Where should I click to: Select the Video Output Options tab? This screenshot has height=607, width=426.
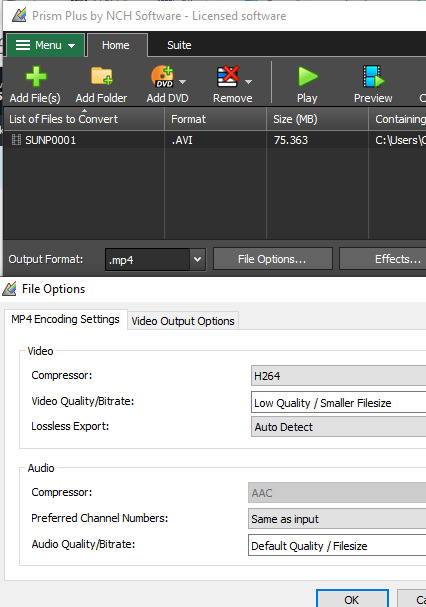point(183,321)
